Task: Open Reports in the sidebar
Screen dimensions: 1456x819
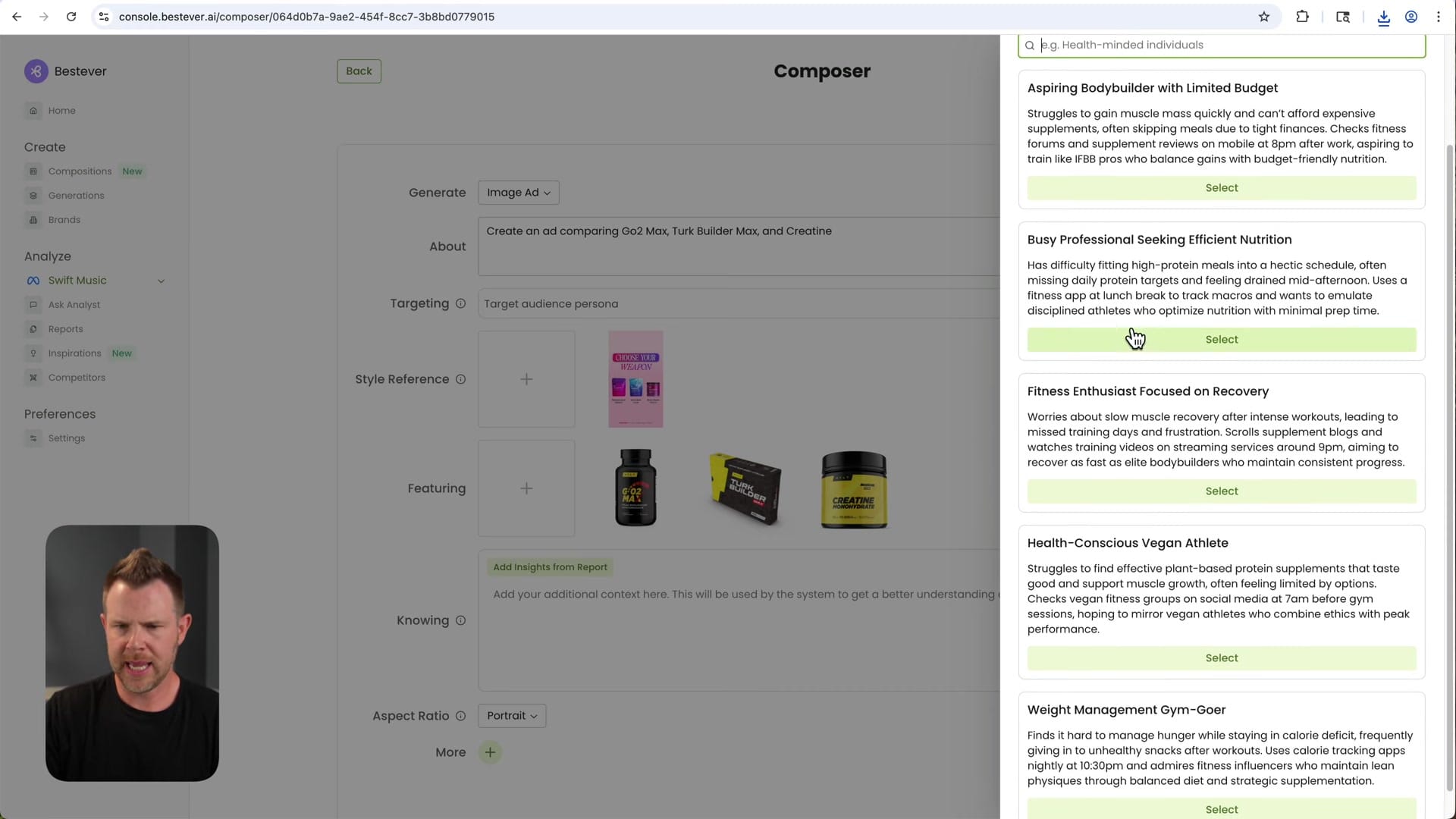Action: [65, 329]
